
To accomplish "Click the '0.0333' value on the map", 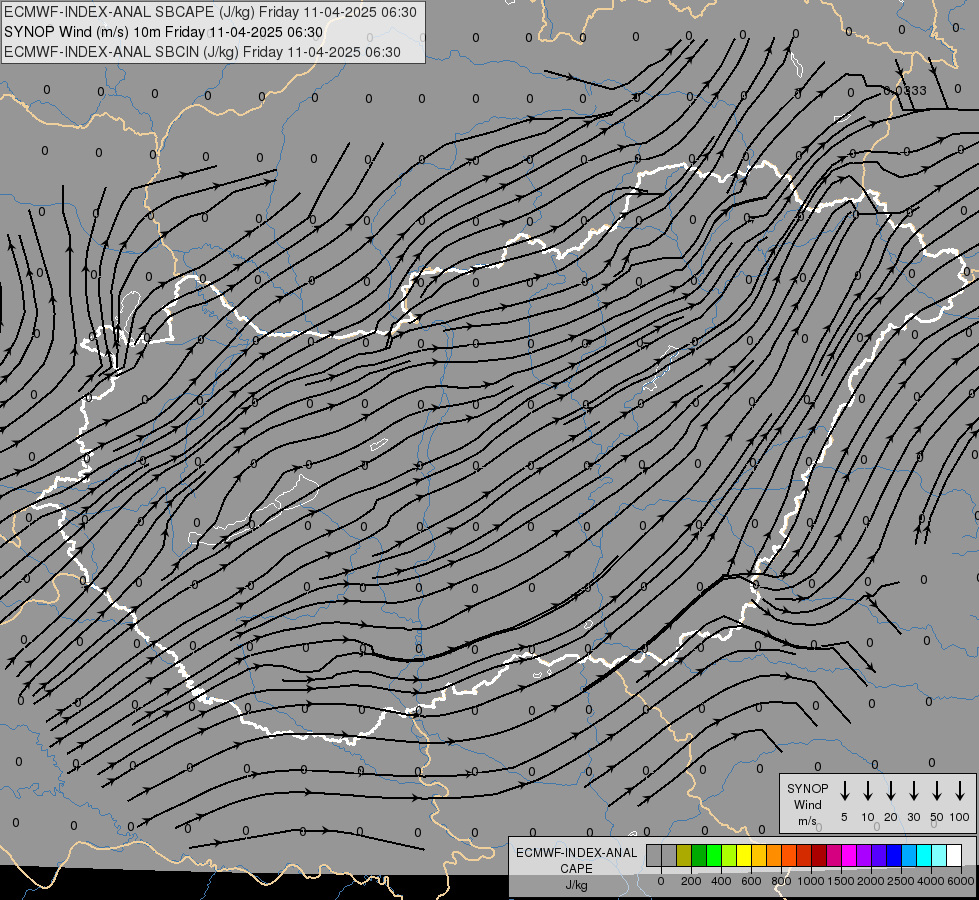I will pos(905,91).
